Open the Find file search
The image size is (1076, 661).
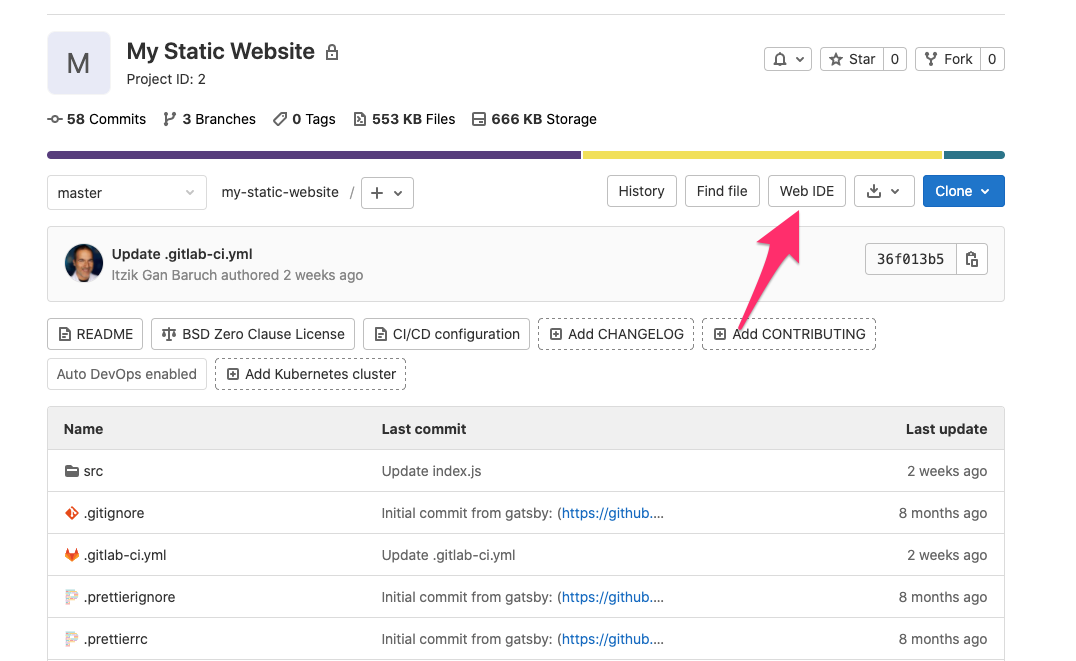tap(722, 191)
